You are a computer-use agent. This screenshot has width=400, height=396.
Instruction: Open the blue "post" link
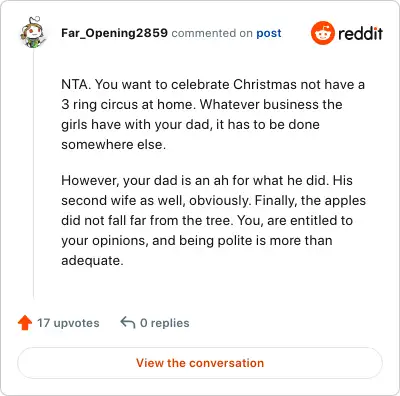tap(269, 33)
